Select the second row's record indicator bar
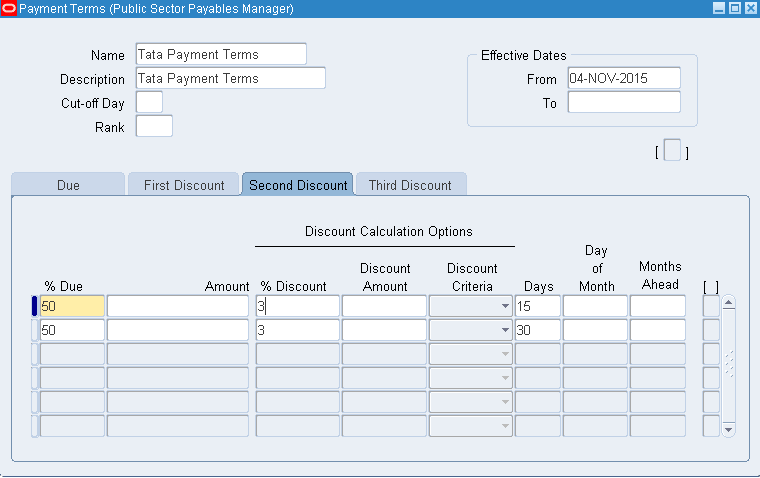This screenshot has height=478, width=760. 35,330
